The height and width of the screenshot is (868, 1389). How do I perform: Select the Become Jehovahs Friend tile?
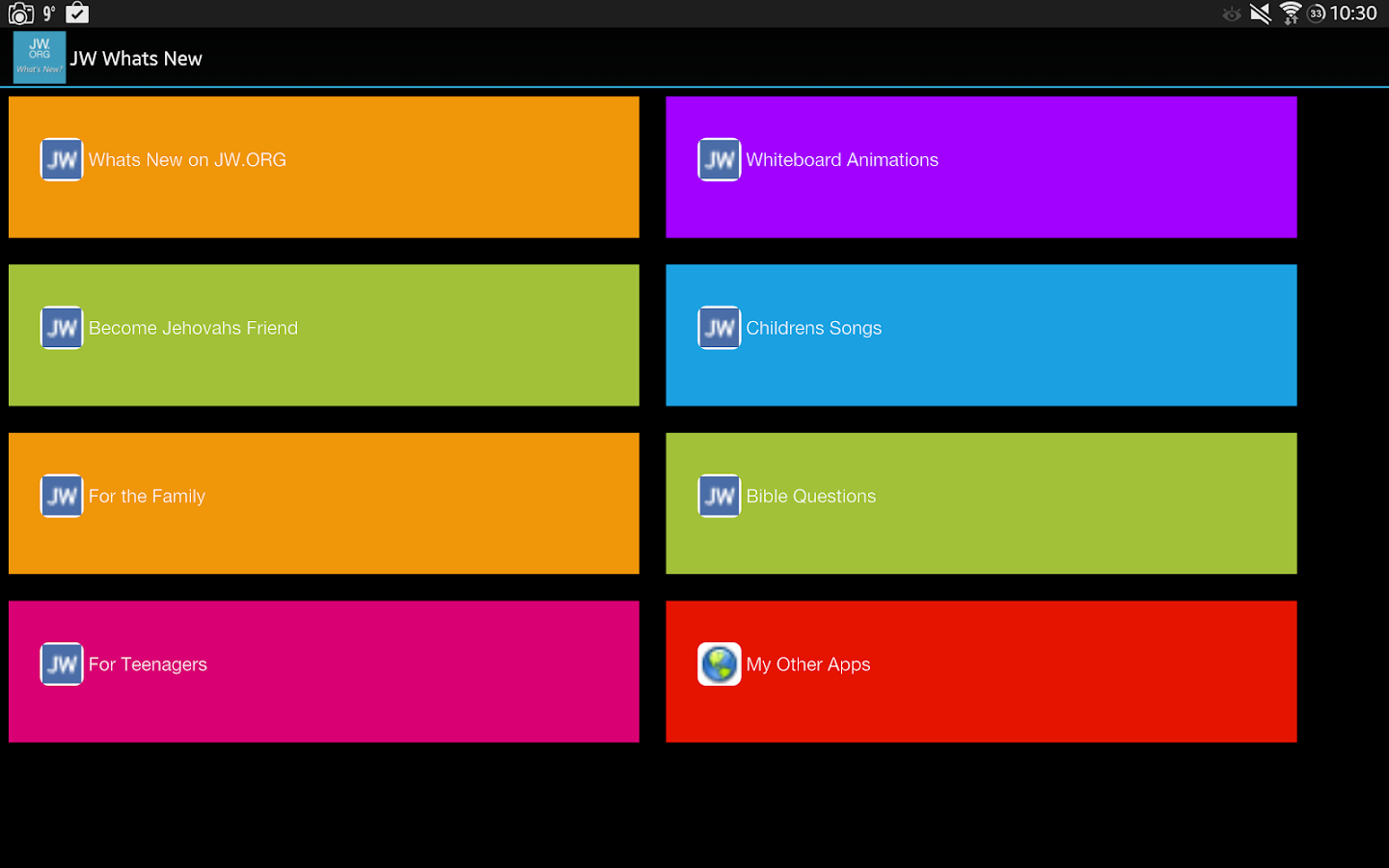point(324,336)
